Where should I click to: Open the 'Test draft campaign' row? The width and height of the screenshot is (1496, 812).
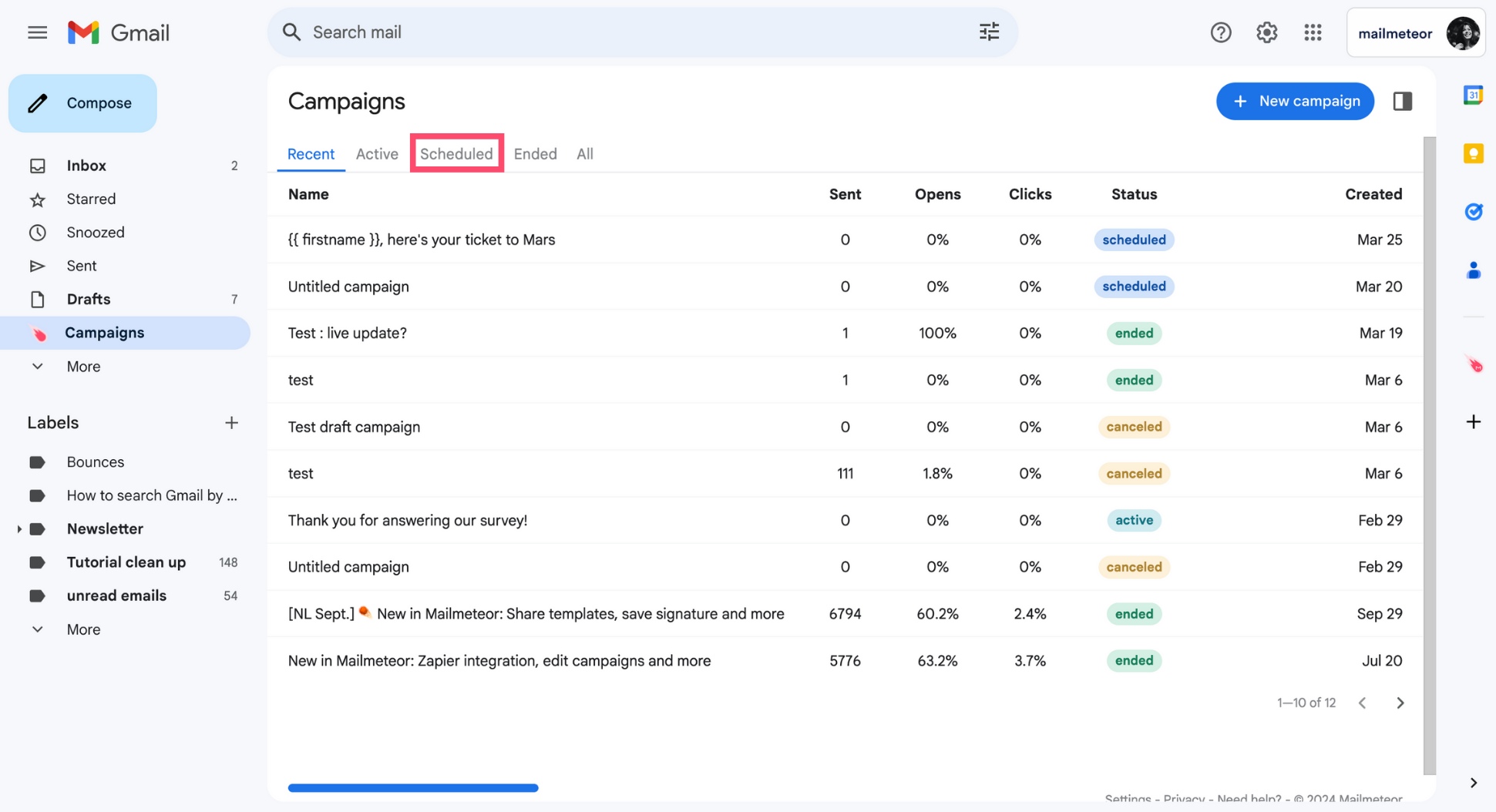tap(845, 427)
